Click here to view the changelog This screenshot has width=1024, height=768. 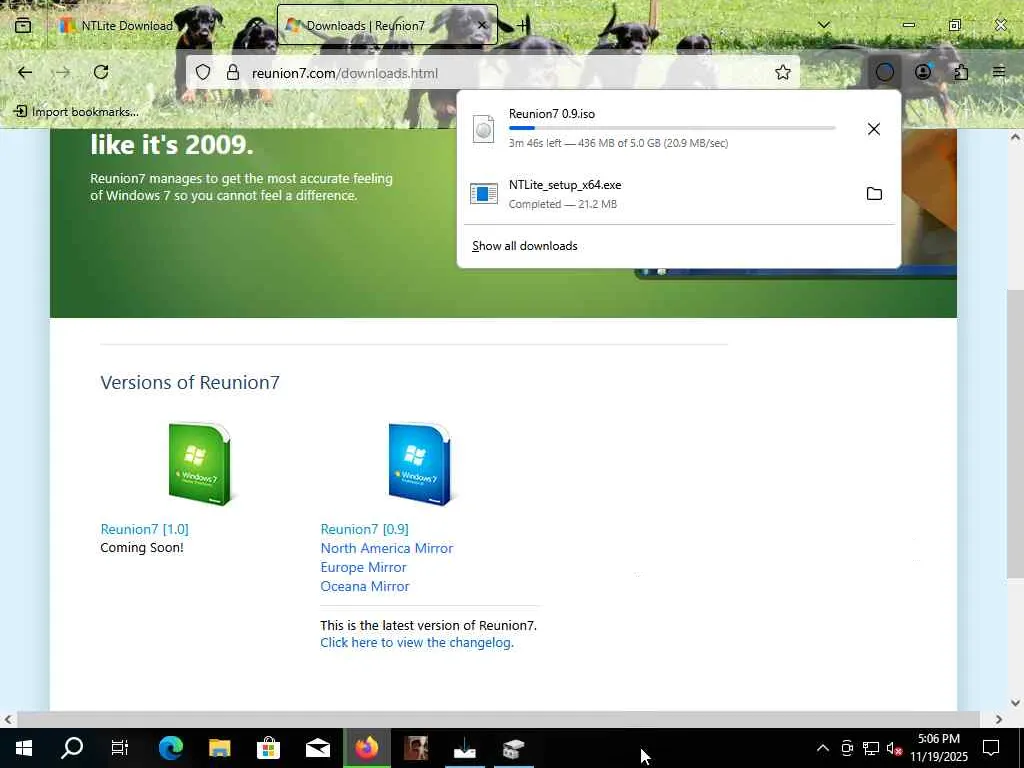417,643
